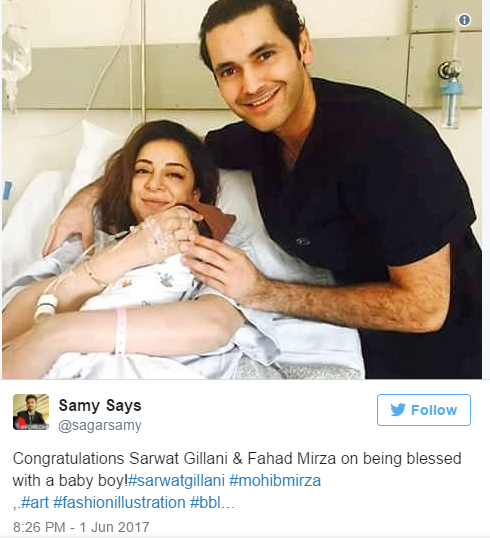
Task: Visit the @sagarsamy handle link
Action: click(x=100, y=425)
